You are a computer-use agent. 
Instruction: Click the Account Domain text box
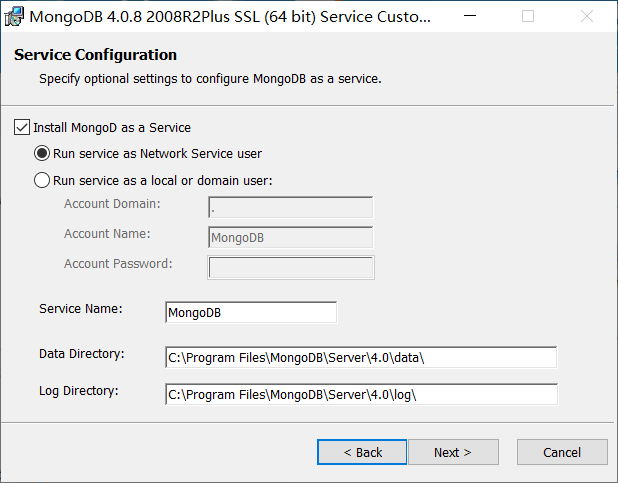[x=290, y=208]
